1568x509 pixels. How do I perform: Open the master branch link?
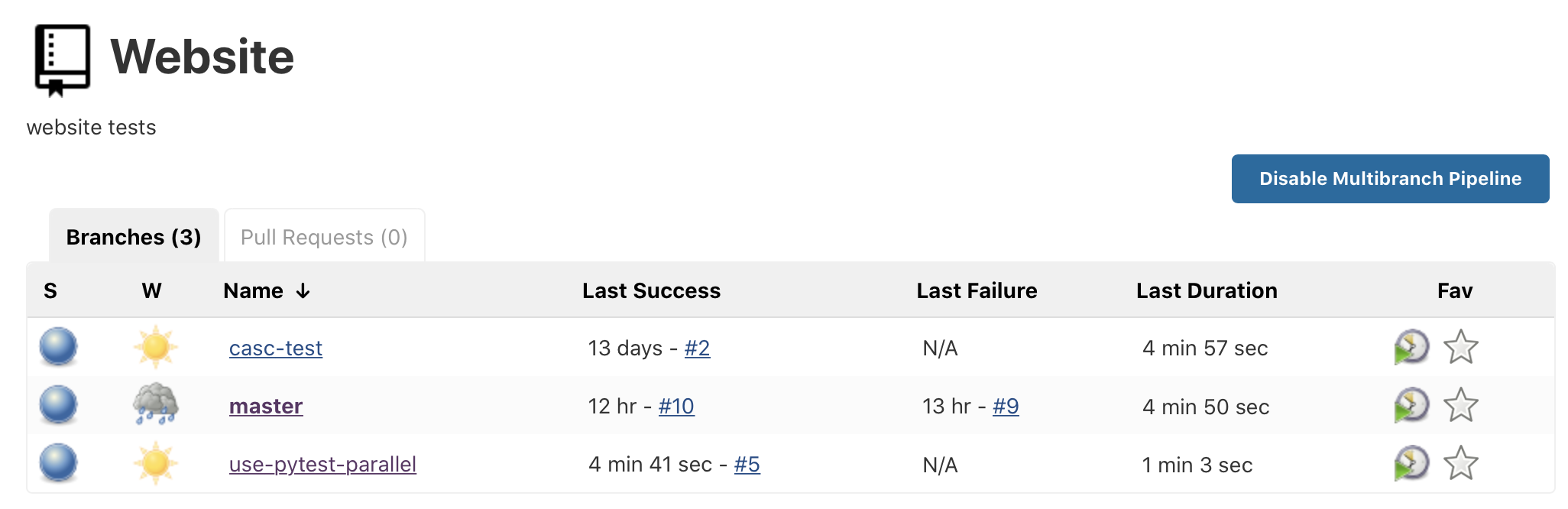[266, 406]
